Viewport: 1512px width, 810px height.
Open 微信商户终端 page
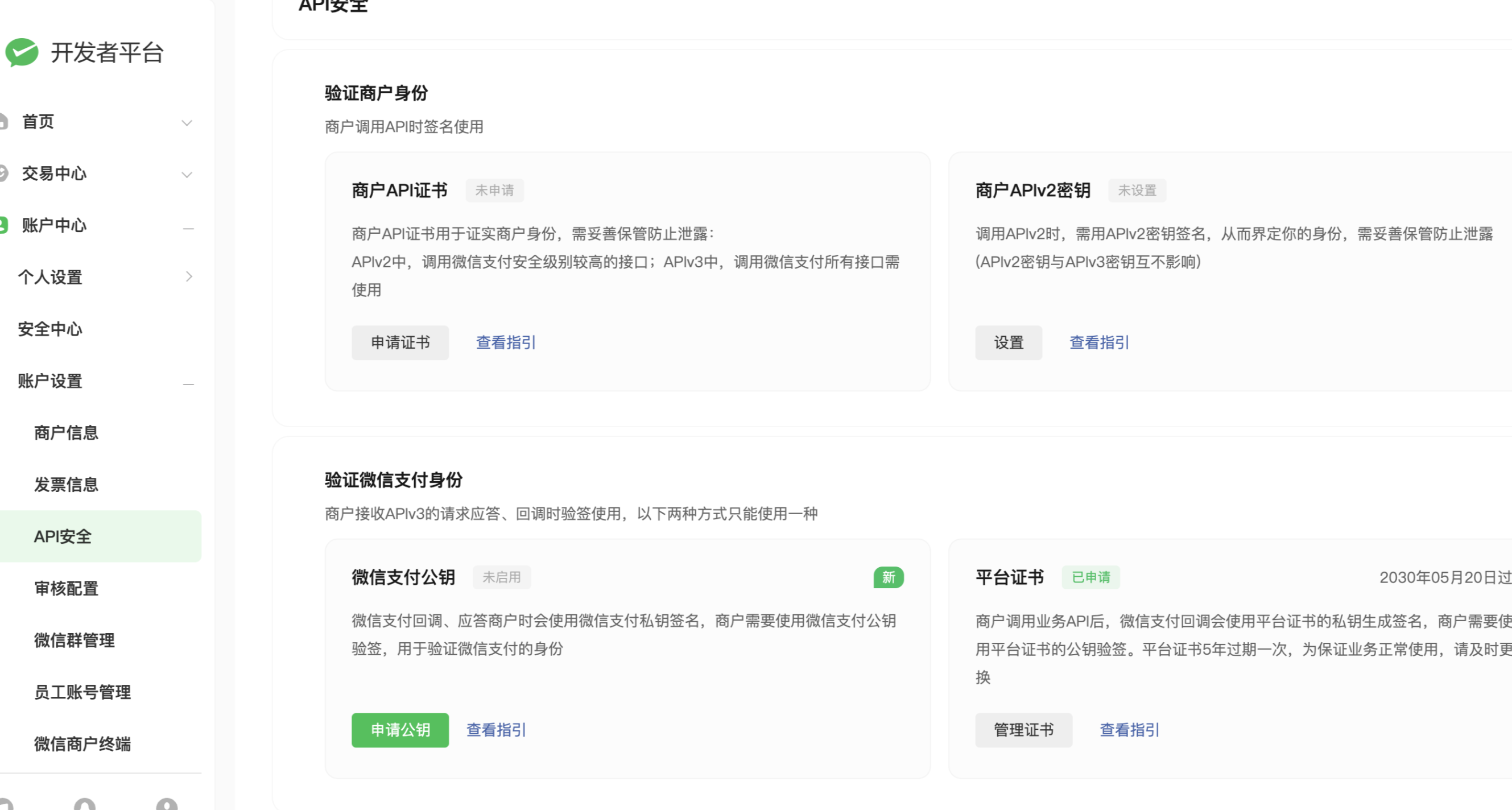82,743
